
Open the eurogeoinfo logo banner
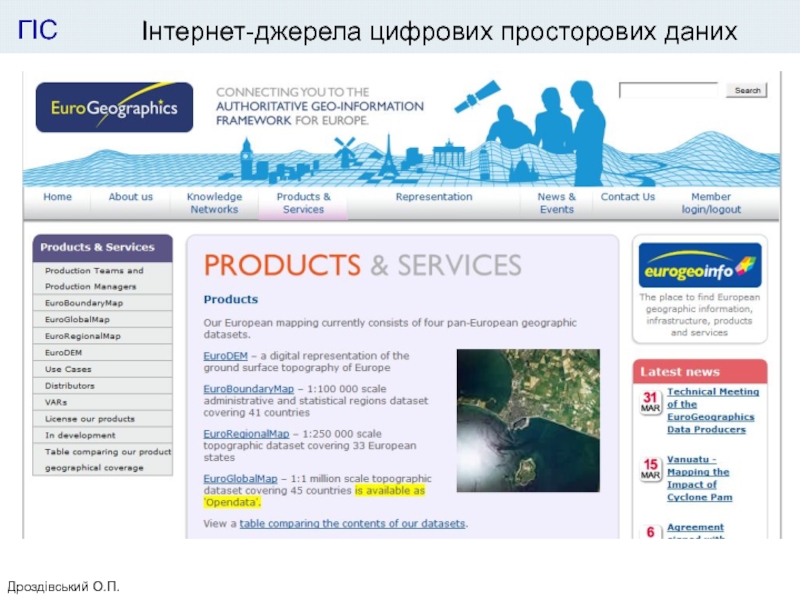tap(700, 265)
